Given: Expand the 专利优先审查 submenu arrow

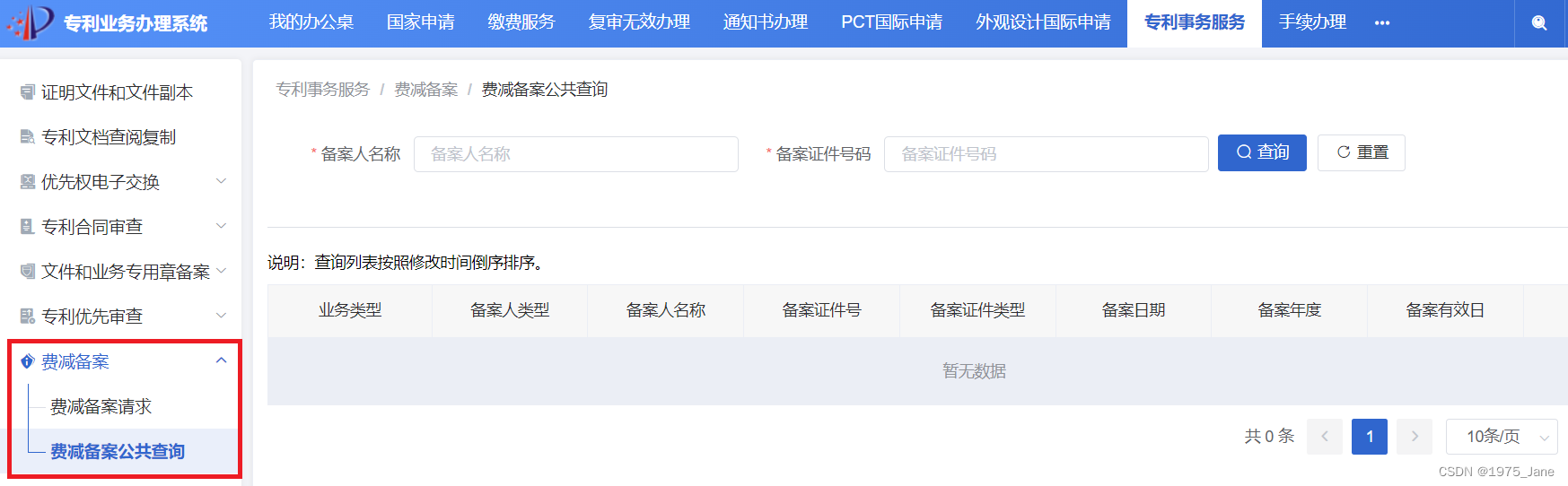Looking at the screenshot, I should click(x=222, y=316).
